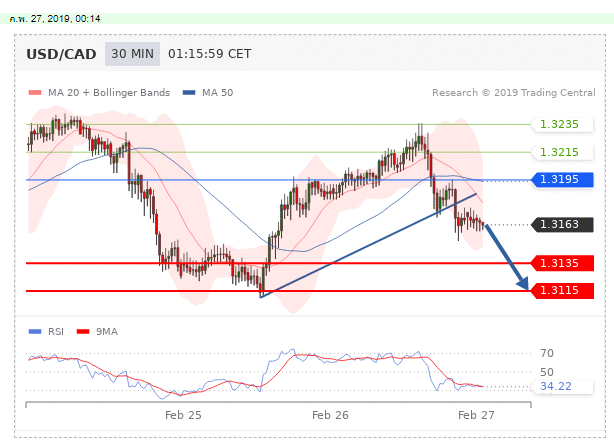Click the RSI 50 level label
Viewport: 614px width, 443px height.
[x=547, y=372]
